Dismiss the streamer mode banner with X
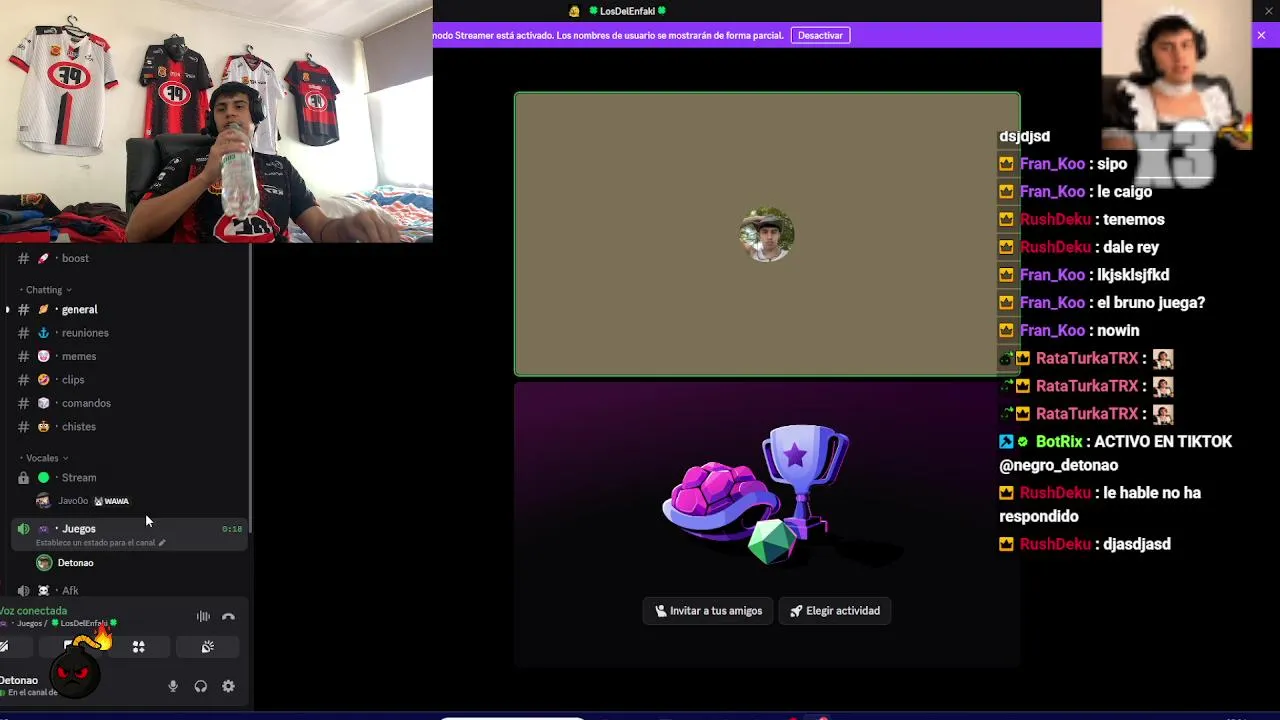 (x=1261, y=35)
